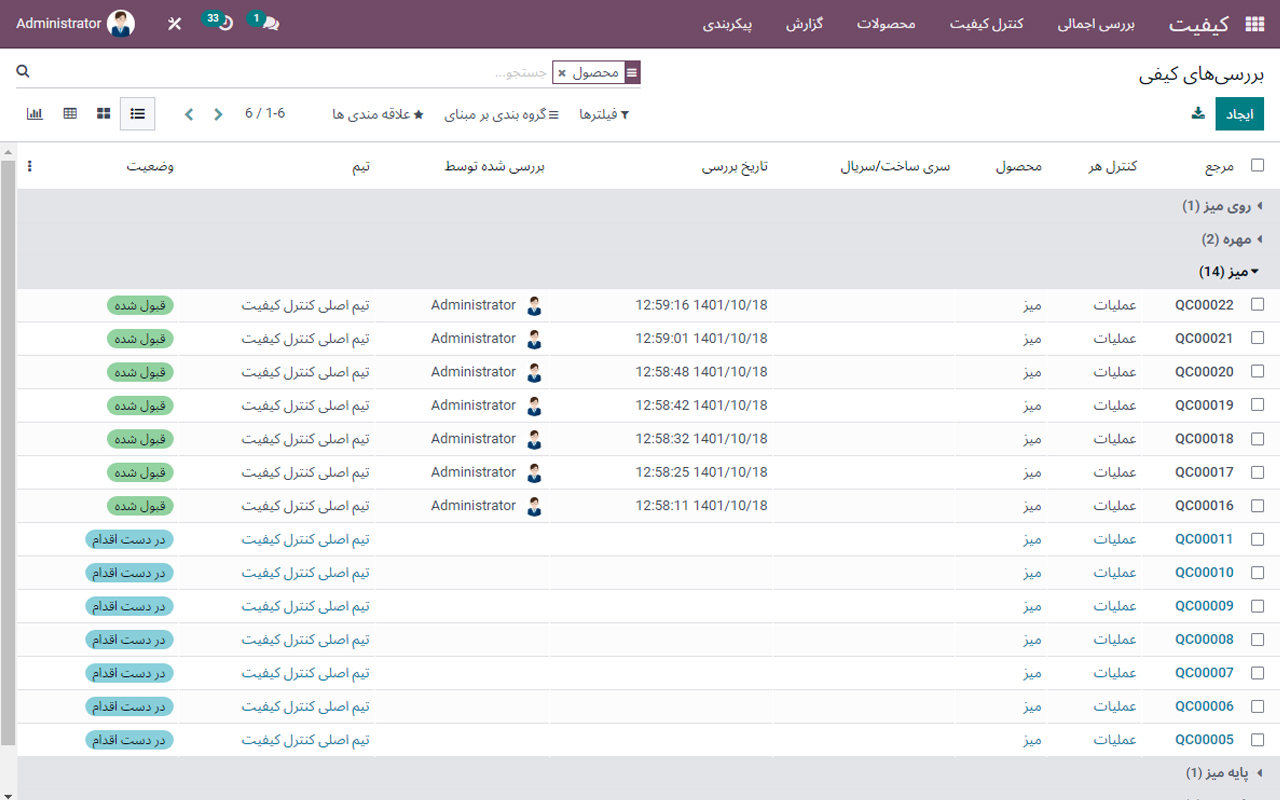Switch to graph view icon
1280x800 pixels.
(x=35, y=114)
